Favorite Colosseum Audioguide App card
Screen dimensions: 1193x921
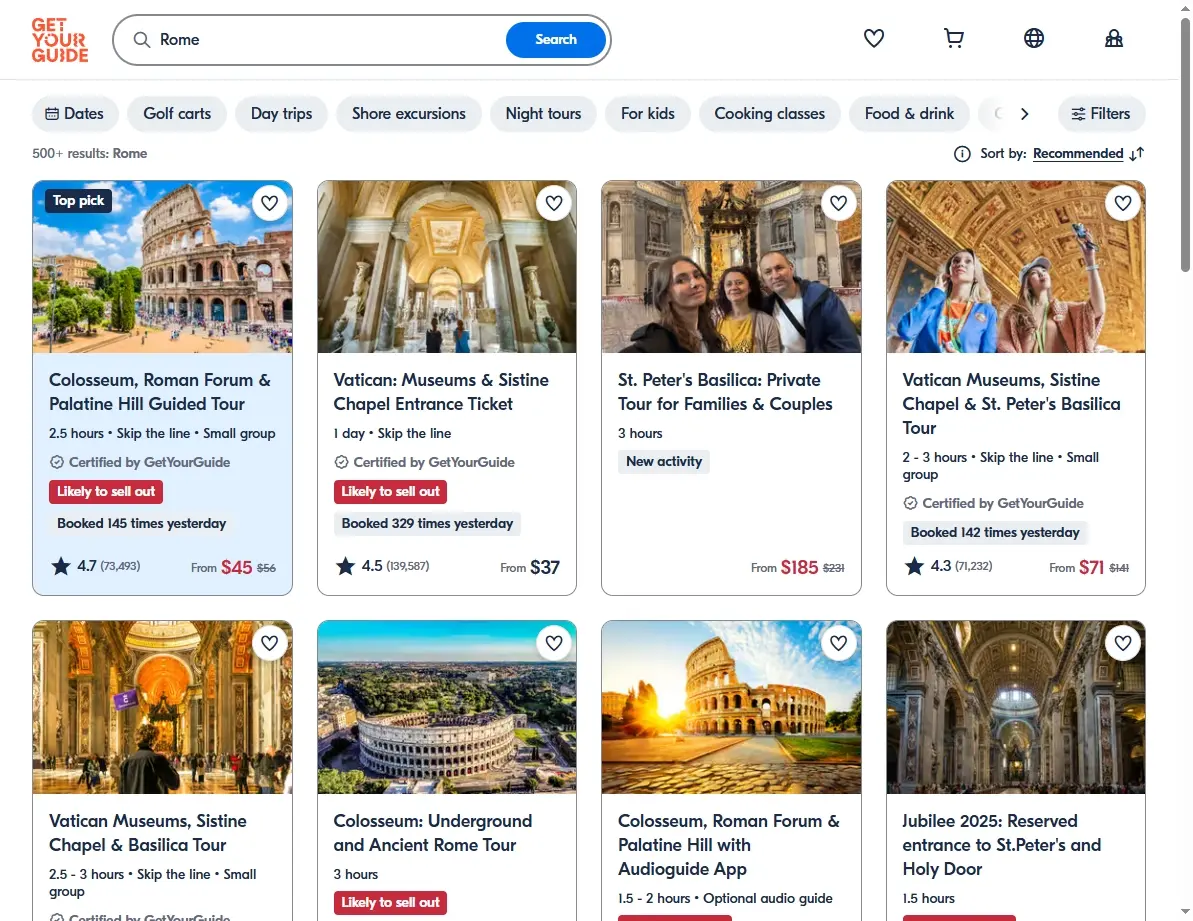pyautogui.click(x=838, y=643)
